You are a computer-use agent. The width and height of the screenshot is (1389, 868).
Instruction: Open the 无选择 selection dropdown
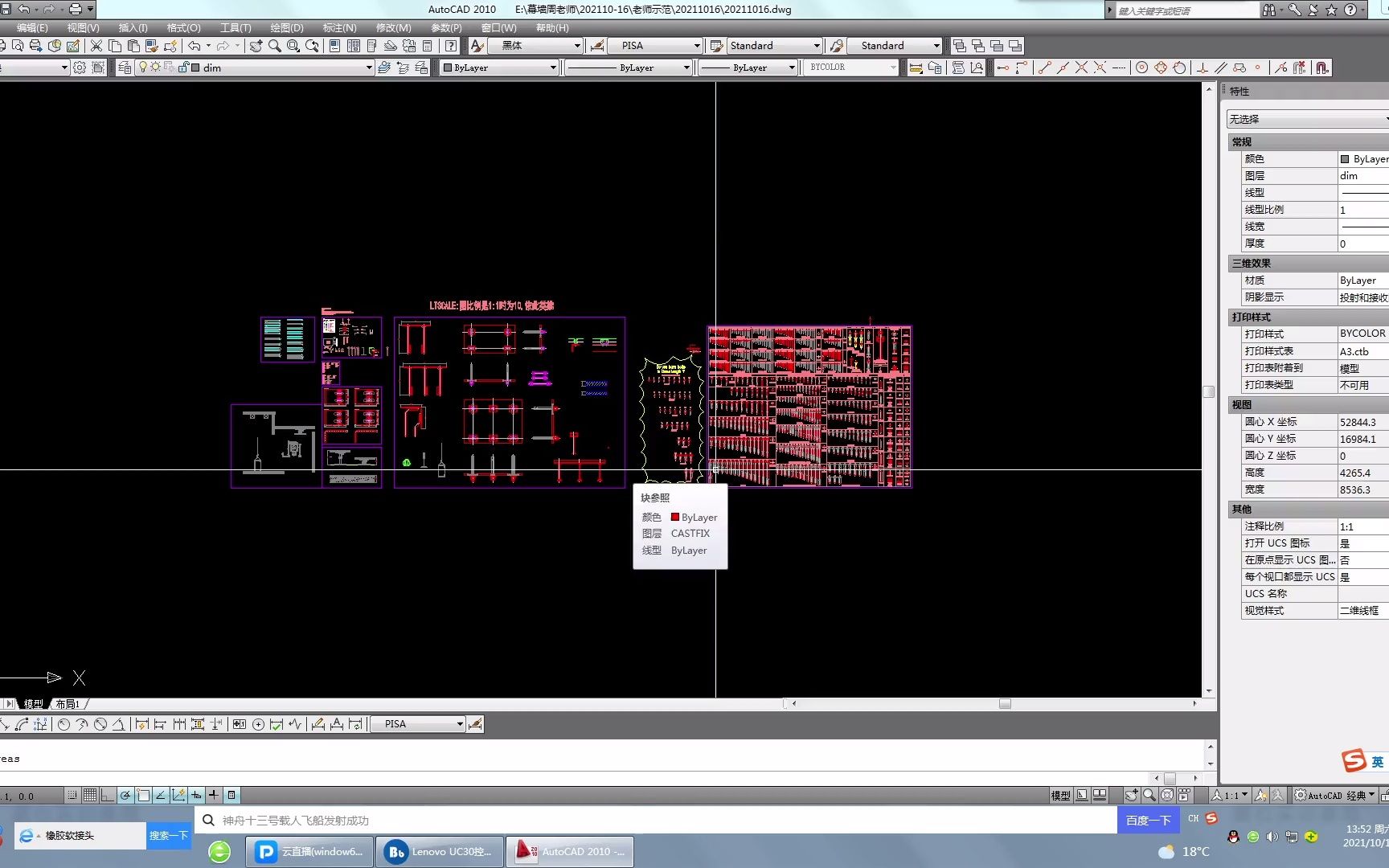[x=1308, y=119]
